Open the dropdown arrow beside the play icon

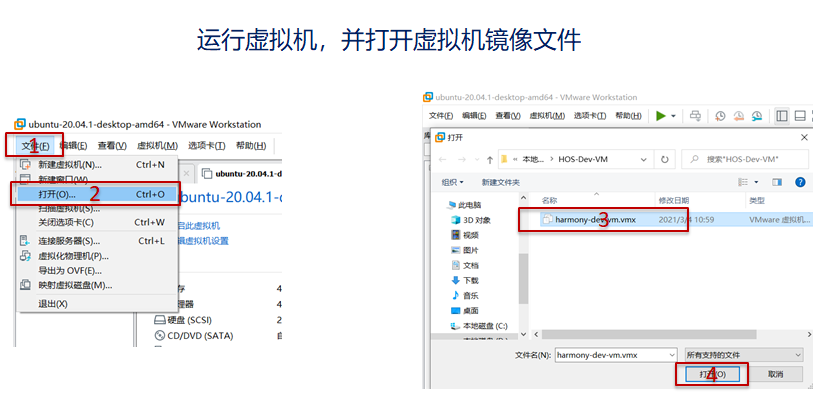tap(674, 116)
